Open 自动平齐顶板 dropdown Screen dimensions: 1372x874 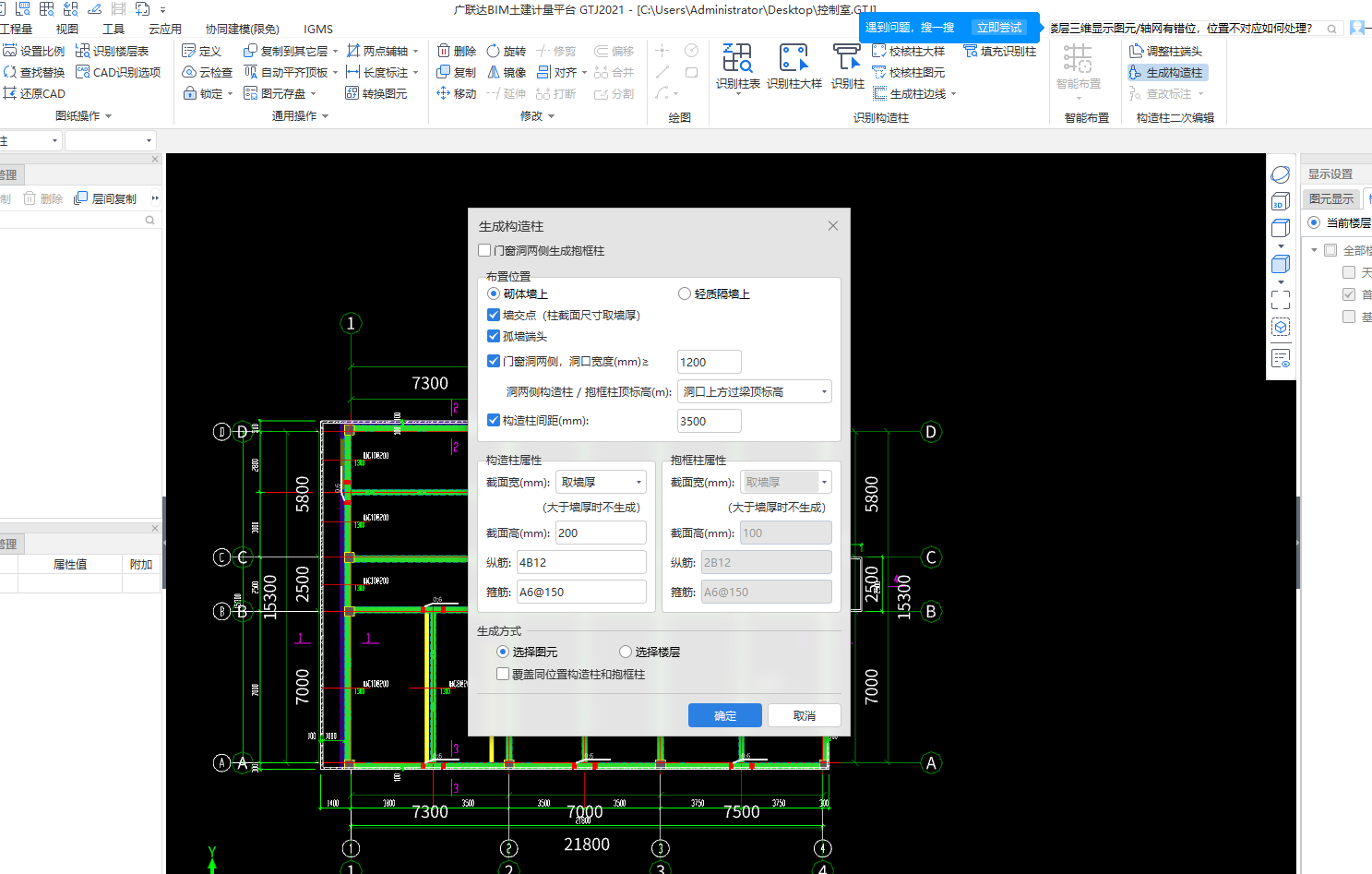[x=335, y=72]
